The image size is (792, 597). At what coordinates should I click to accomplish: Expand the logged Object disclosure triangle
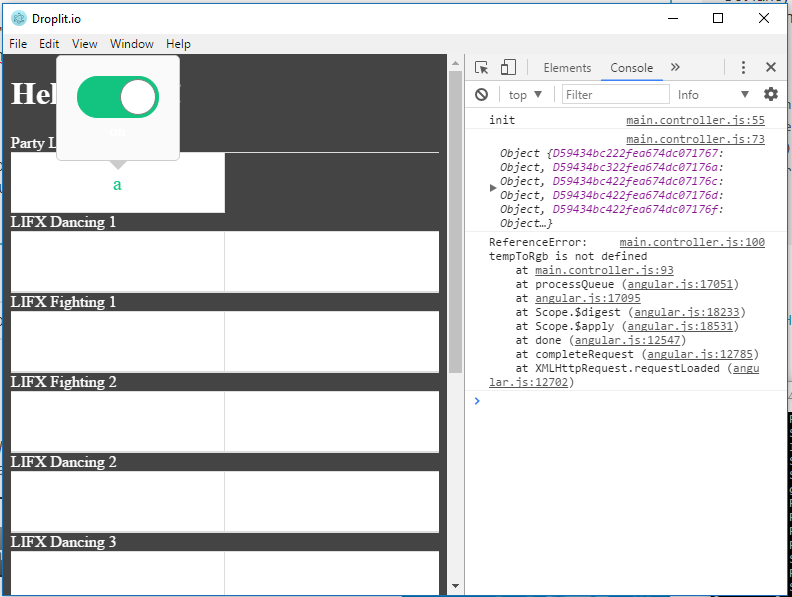[493, 188]
